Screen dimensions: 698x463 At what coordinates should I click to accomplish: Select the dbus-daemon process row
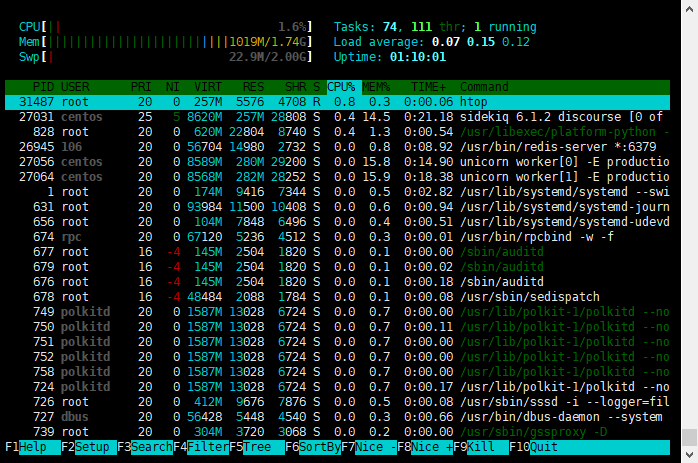337,417
